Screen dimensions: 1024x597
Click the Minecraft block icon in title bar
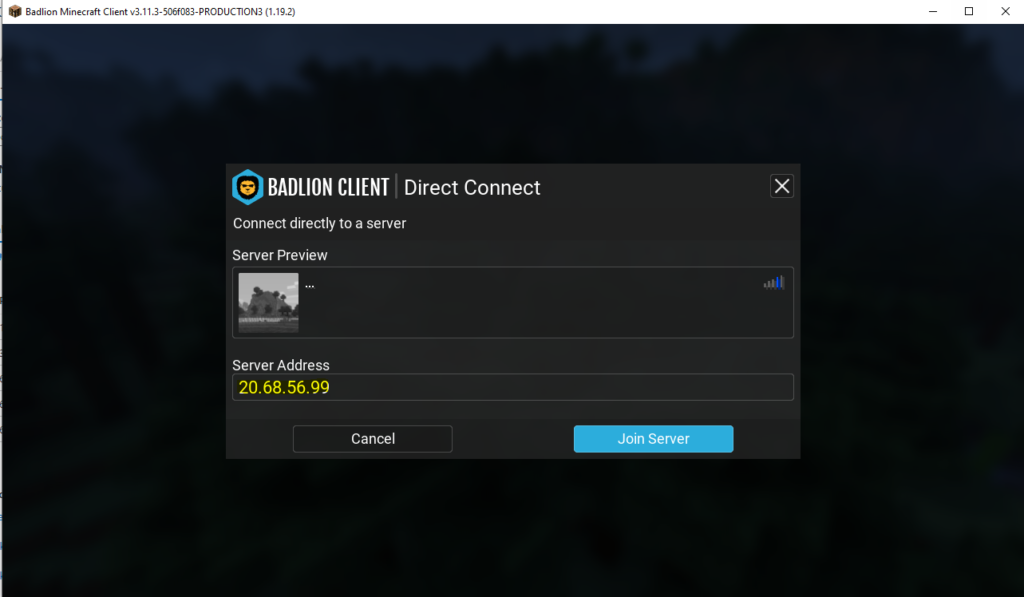14,11
